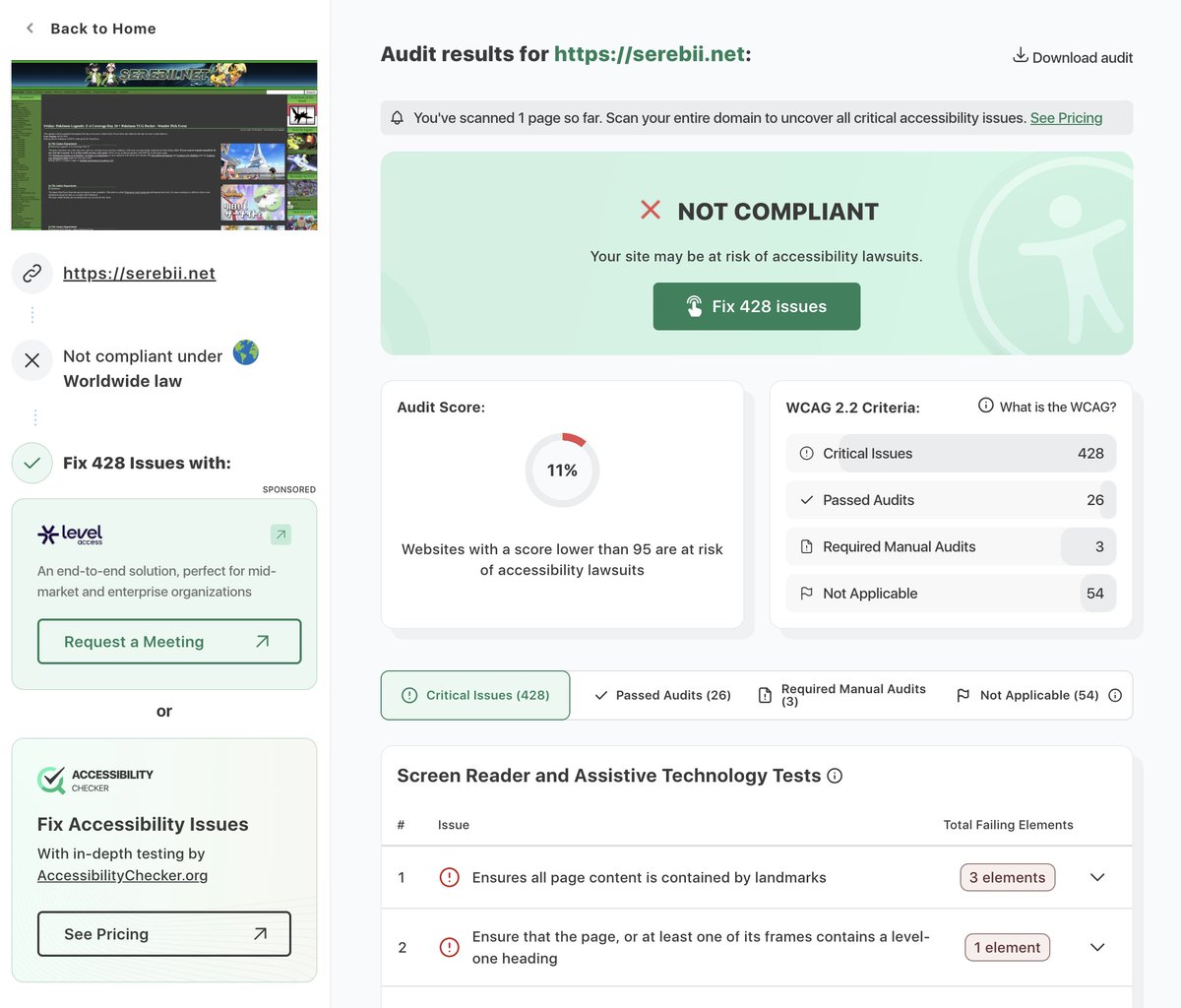This screenshot has height=1008, width=1181.
Task: Expand the level-one heading issue chevron
Action: tap(1097, 947)
